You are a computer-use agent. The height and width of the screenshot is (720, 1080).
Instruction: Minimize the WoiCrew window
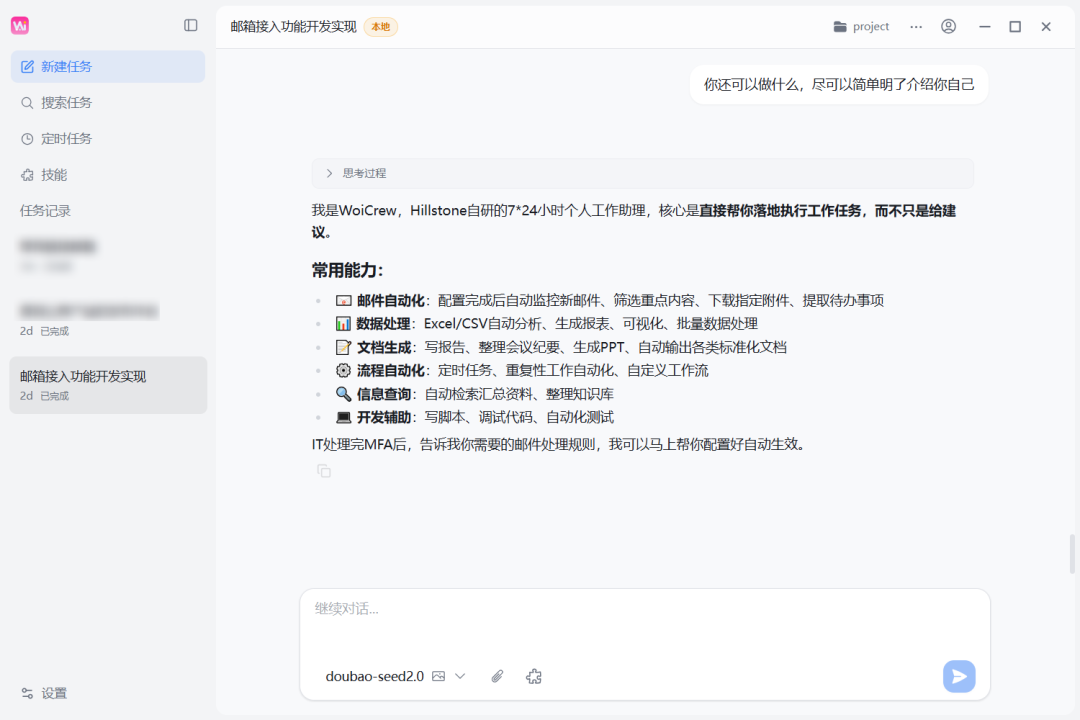985,26
